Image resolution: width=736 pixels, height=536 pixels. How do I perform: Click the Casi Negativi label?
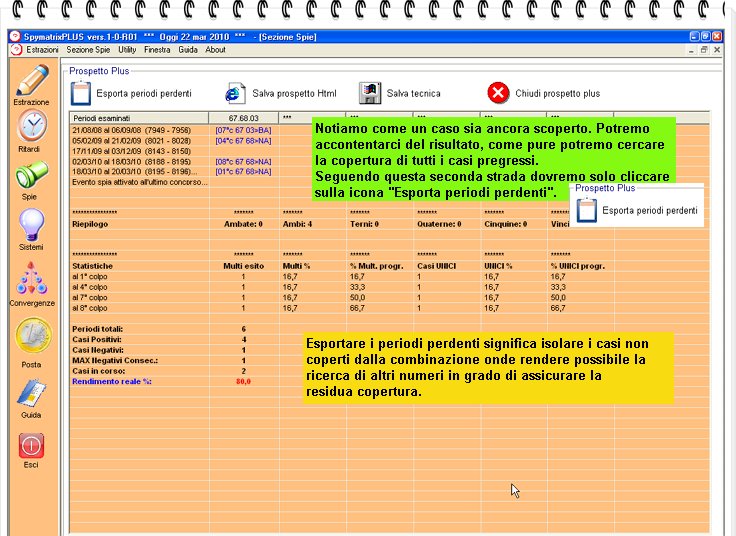pyautogui.click(x=98, y=350)
